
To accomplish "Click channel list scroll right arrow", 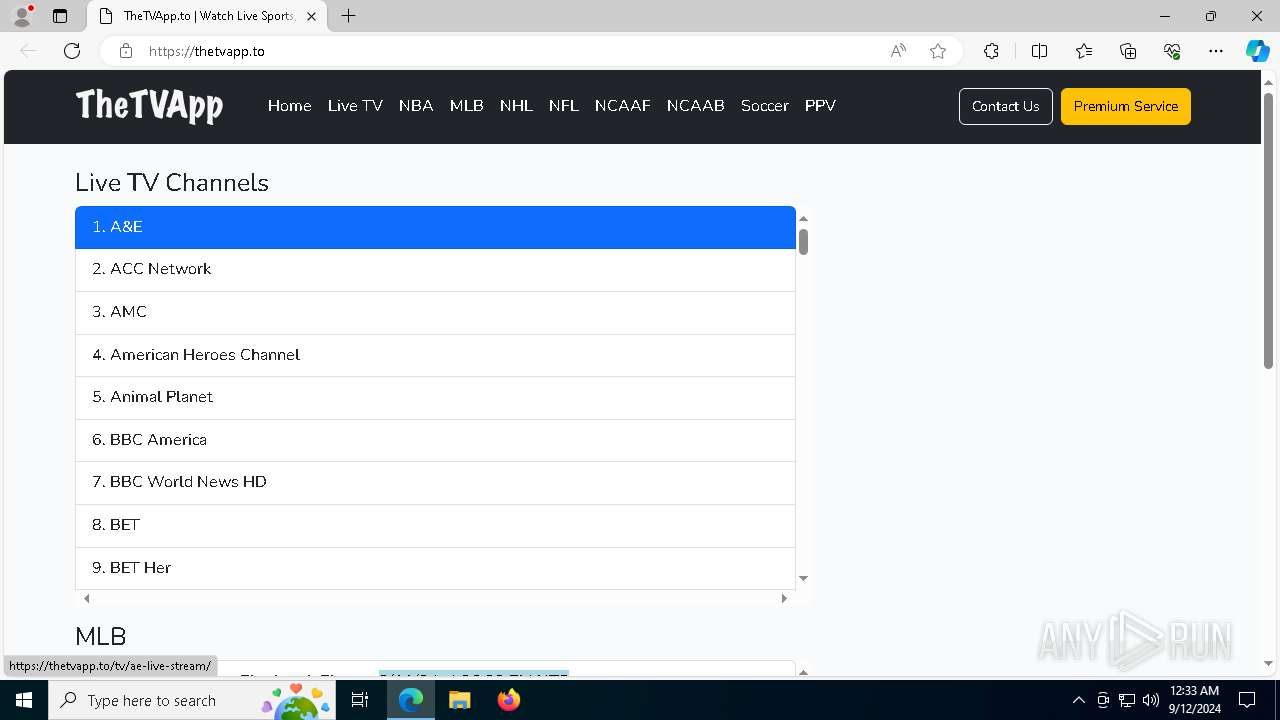I will pyautogui.click(x=784, y=598).
